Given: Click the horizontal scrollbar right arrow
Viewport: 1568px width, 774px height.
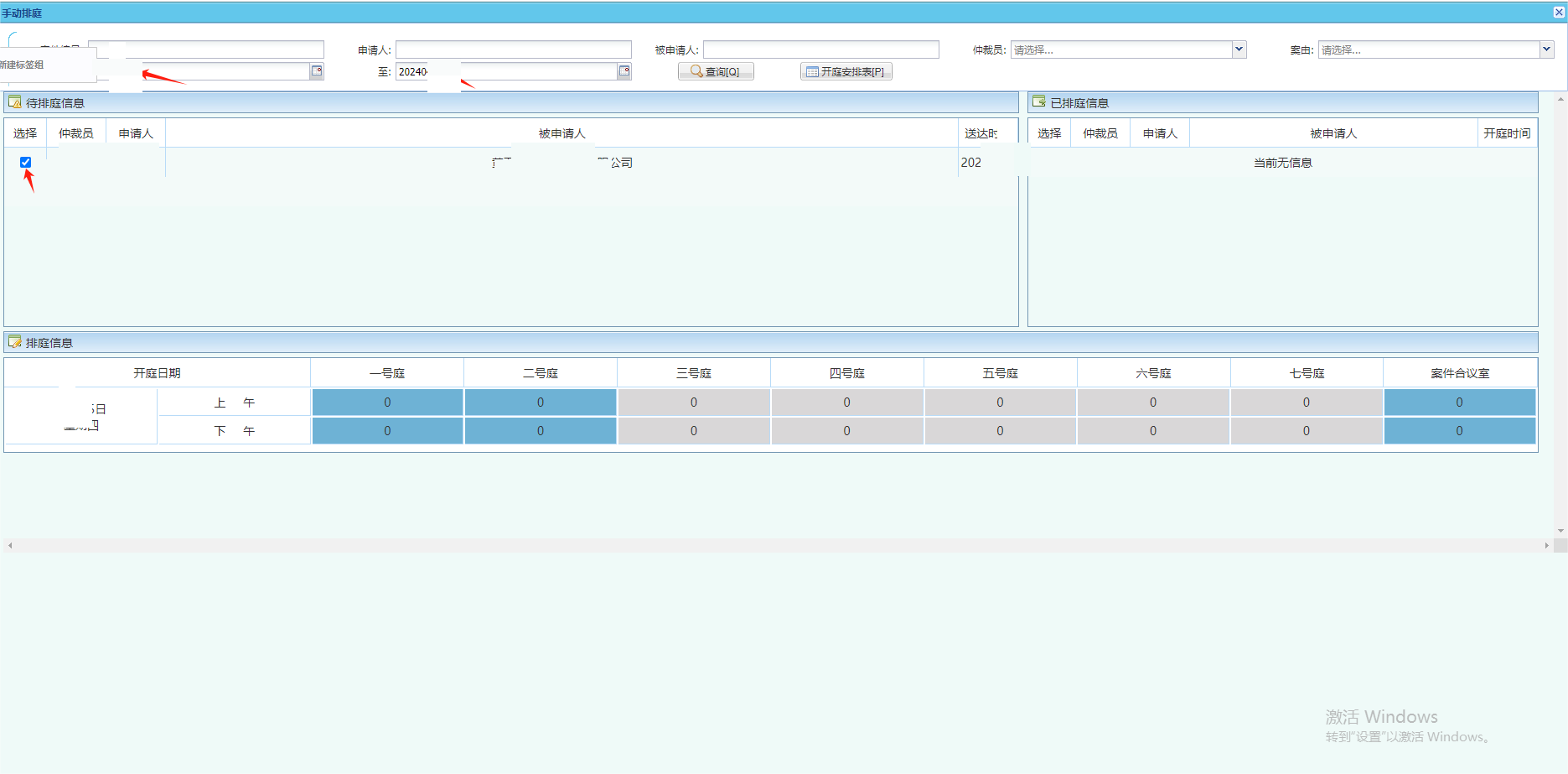Looking at the screenshot, I should 1546,545.
